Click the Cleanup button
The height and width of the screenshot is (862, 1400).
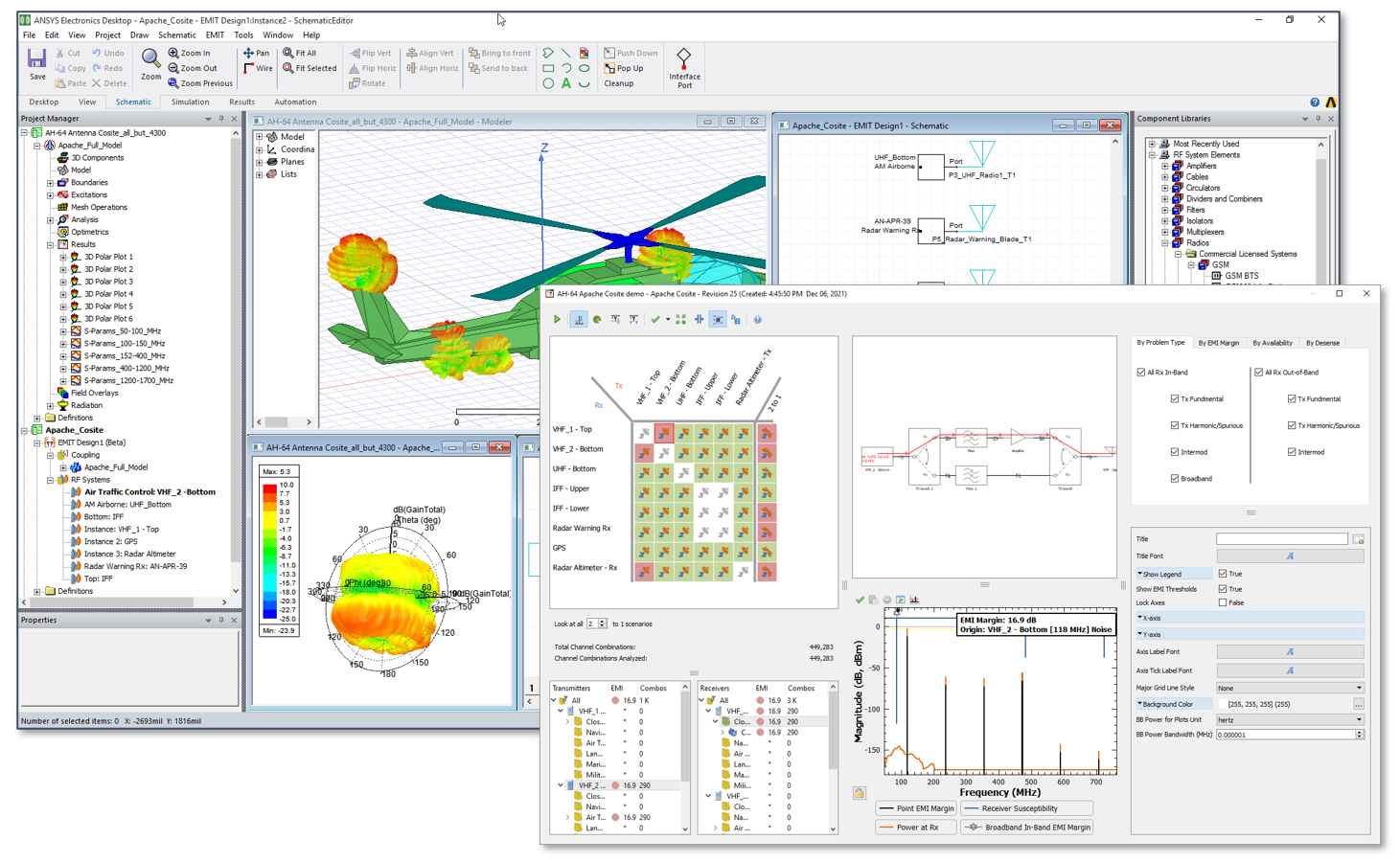click(619, 83)
